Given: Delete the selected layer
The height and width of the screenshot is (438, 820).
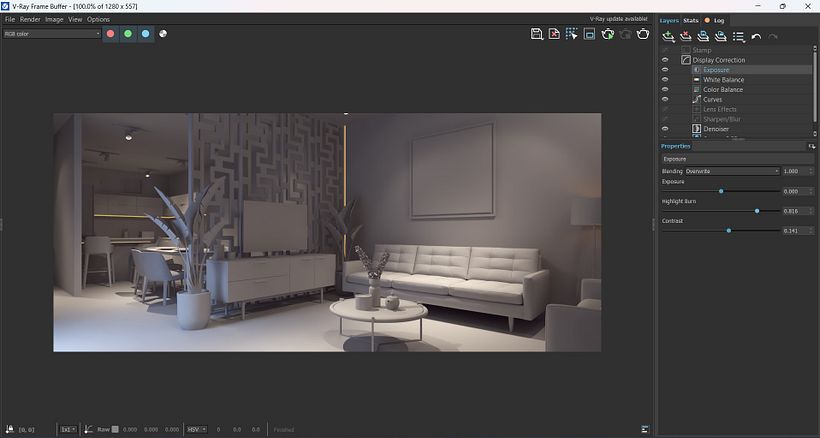Looking at the screenshot, I should 686,36.
